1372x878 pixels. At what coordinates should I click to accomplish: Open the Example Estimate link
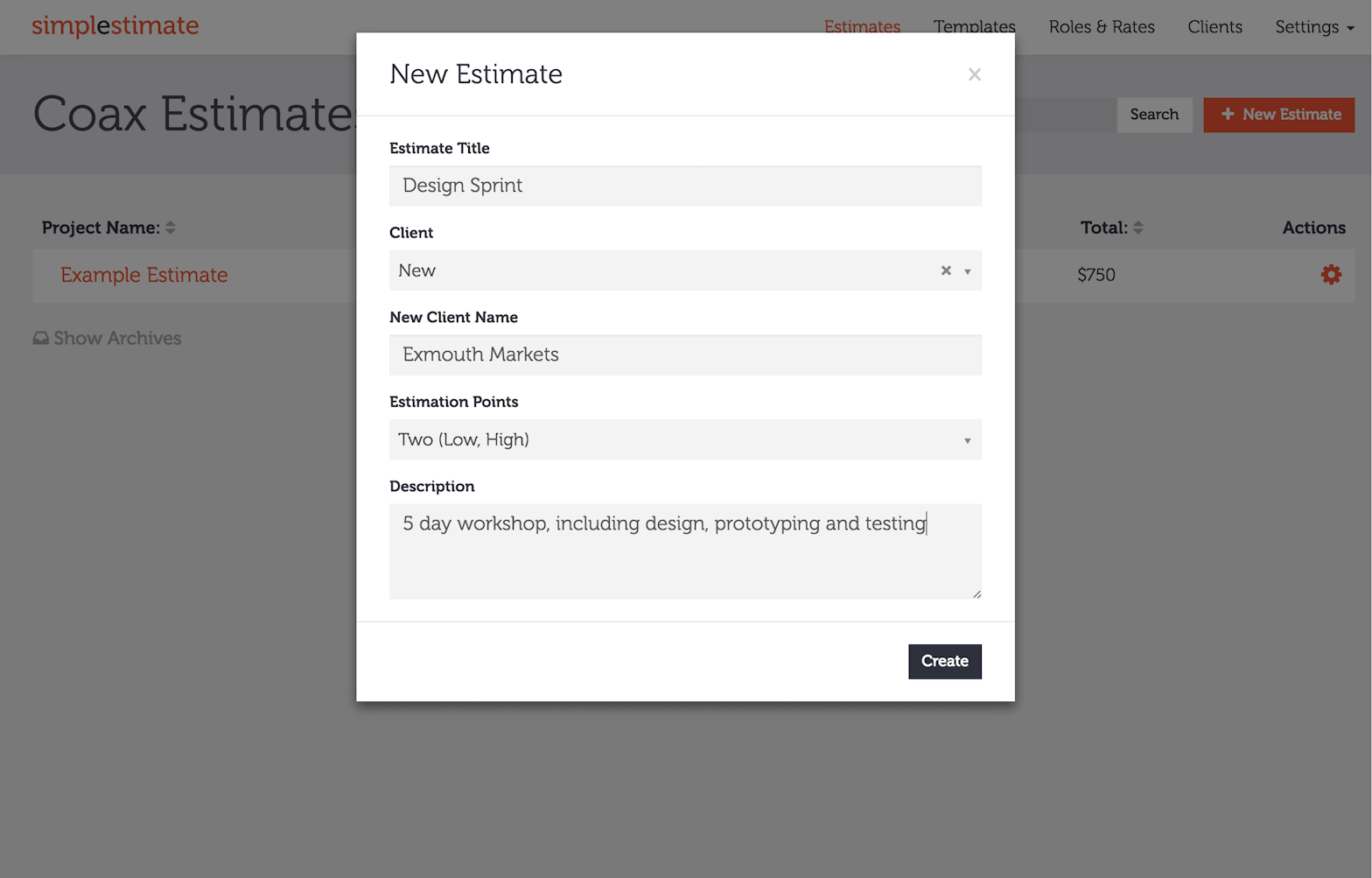(144, 275)
